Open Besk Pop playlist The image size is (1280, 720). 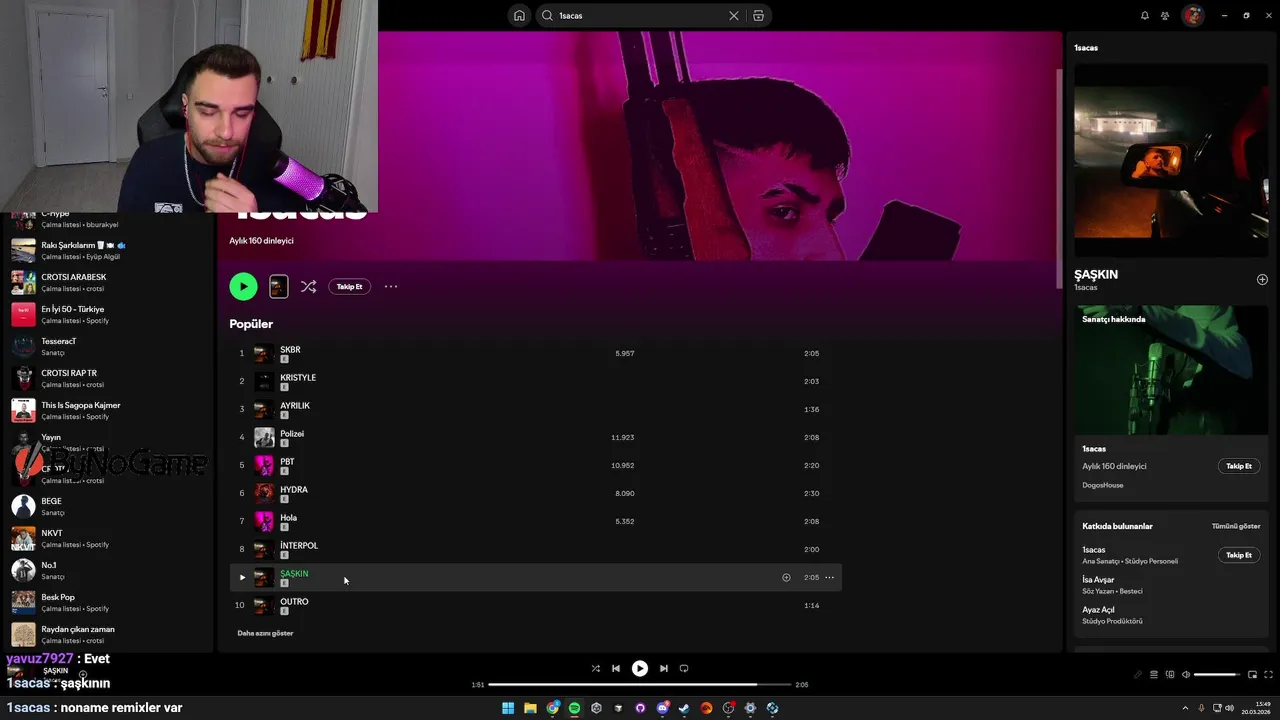click(x=108, y=602)
